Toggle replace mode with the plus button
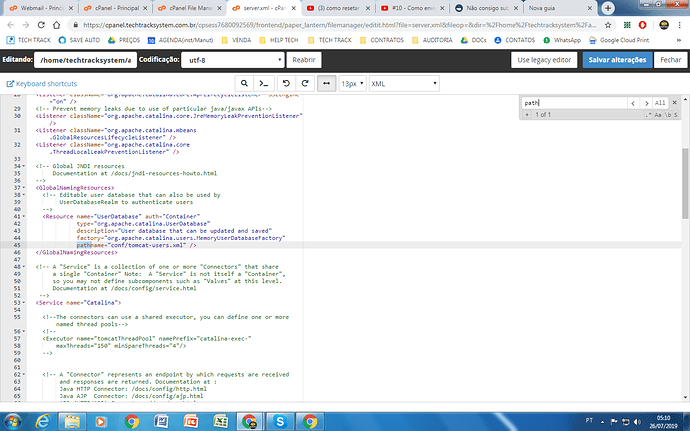 pos(526,114)
